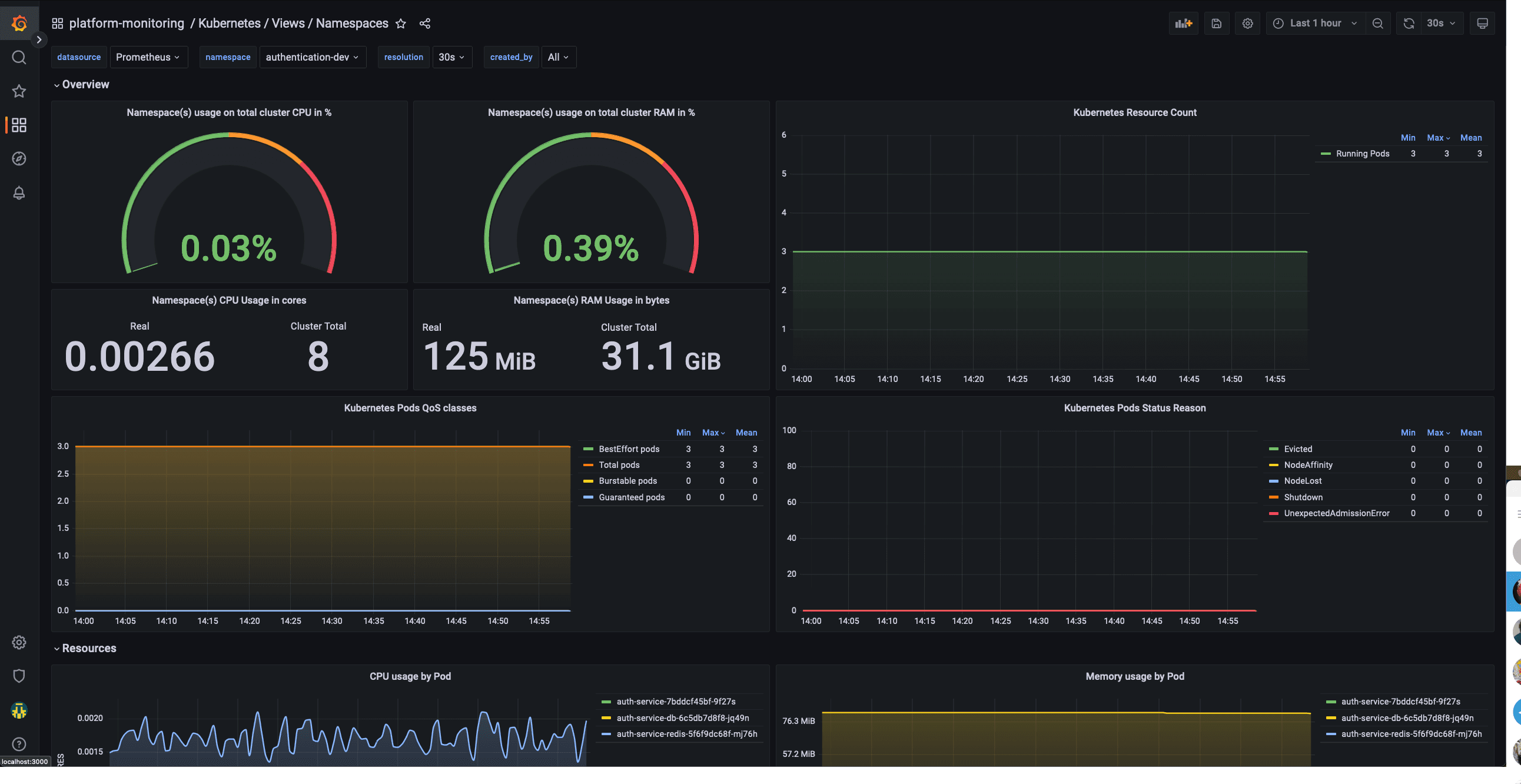
Task: Open the created_by All dropdown
Action: click(557, 57)
